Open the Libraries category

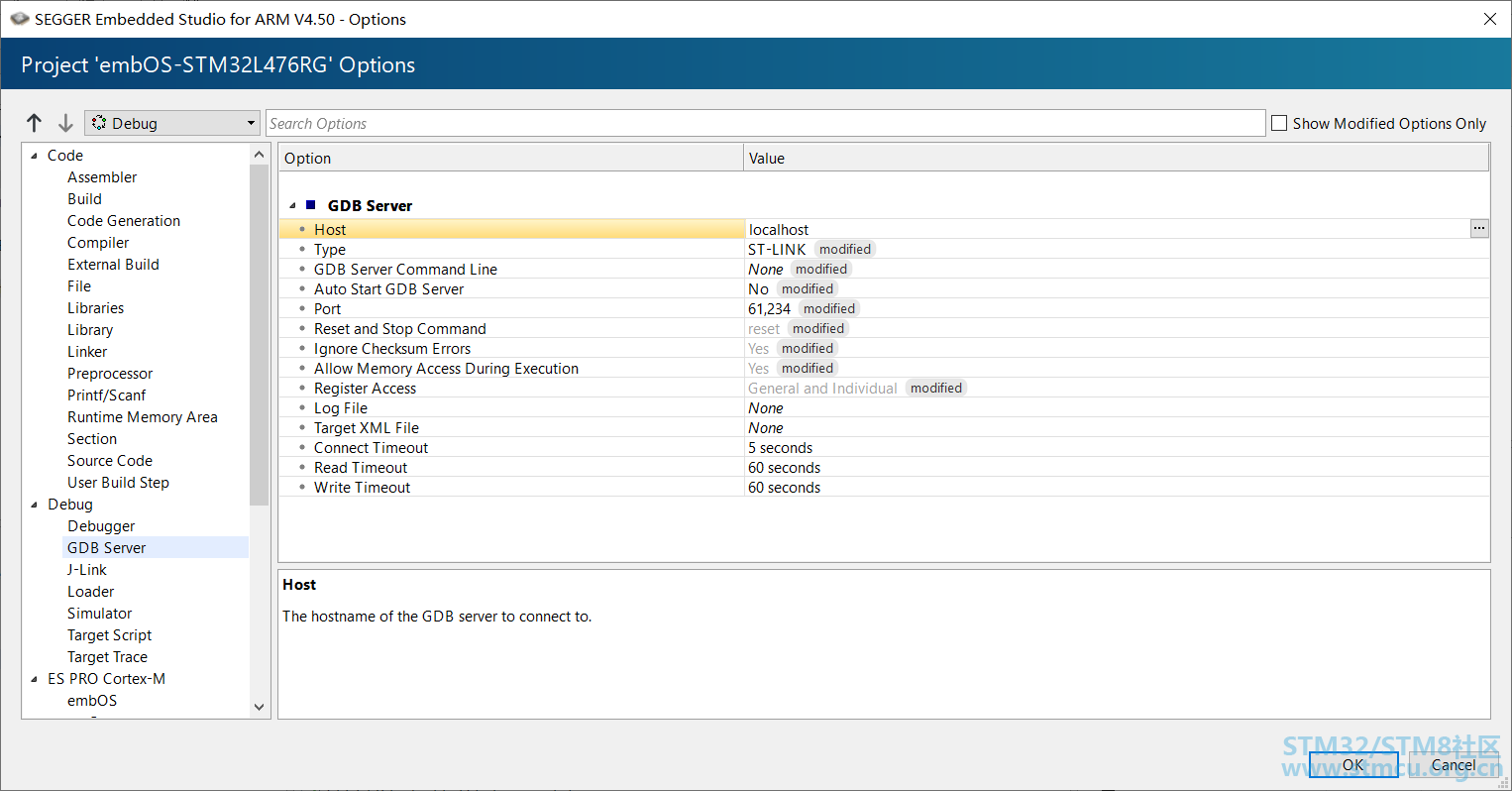(96, 308)
